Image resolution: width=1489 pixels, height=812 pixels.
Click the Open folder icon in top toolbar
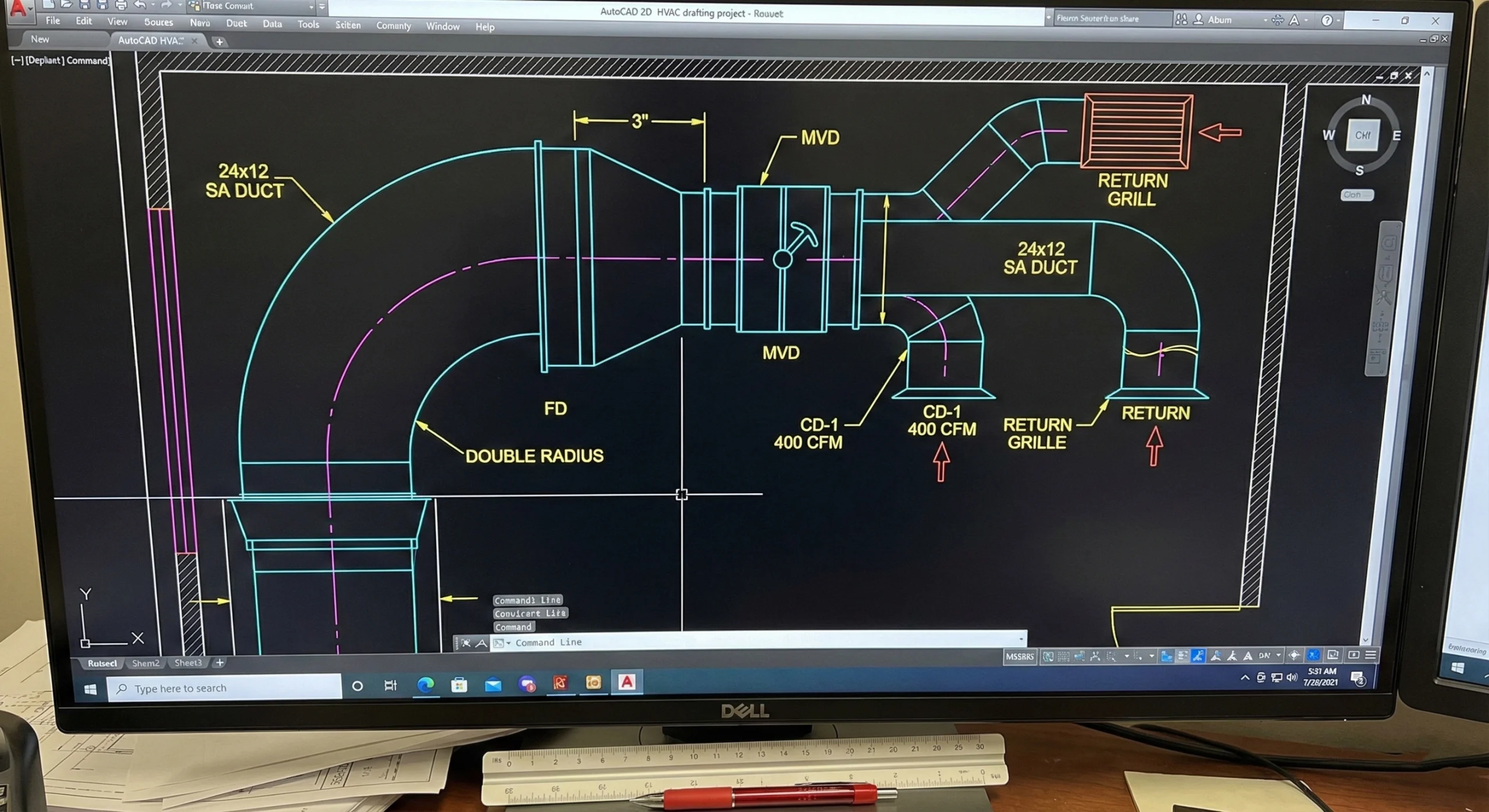click(x=66, y=5)
